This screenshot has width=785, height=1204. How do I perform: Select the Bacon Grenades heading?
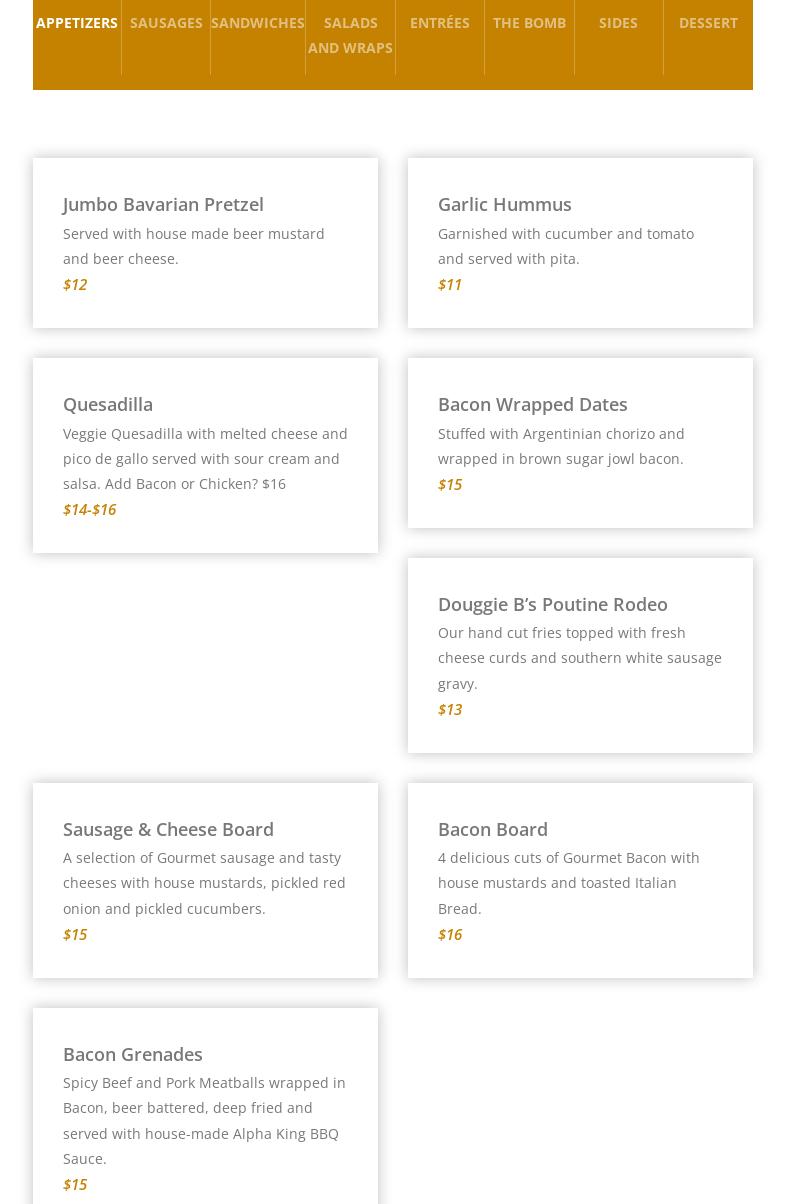coord(133,1054)
